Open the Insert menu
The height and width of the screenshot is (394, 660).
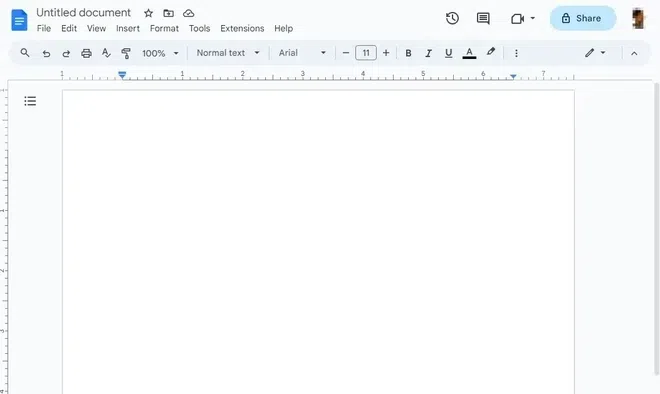(x=128, y=29)
